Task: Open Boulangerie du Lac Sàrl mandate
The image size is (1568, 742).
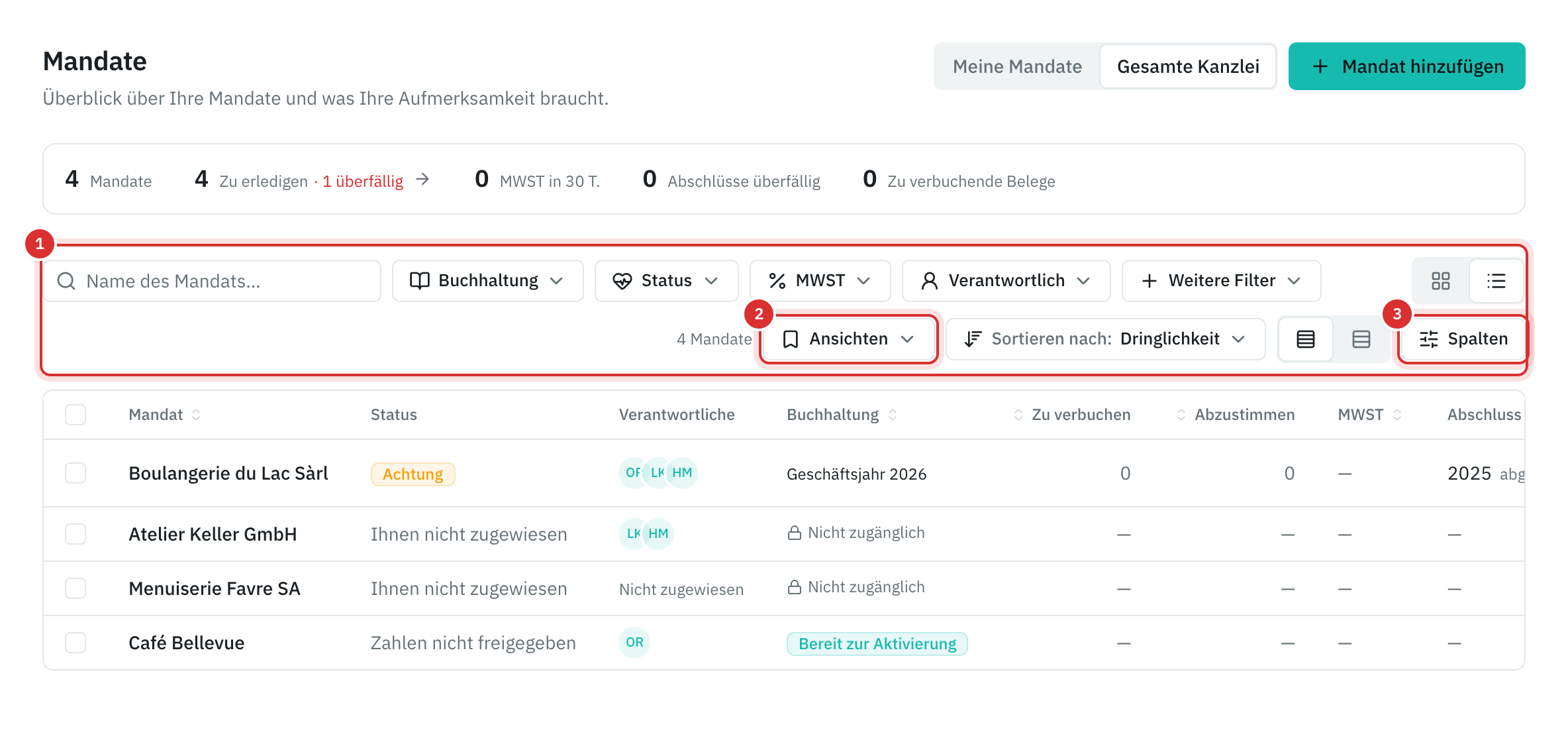Action: point(228,473)
